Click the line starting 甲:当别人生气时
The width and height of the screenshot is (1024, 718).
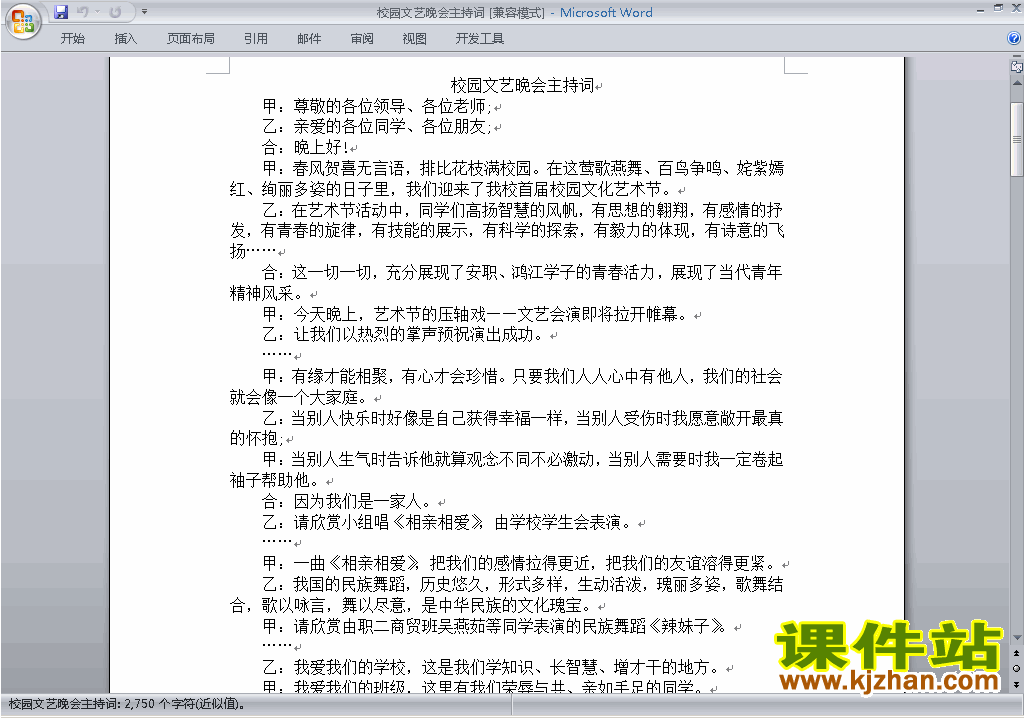[522, 459]
